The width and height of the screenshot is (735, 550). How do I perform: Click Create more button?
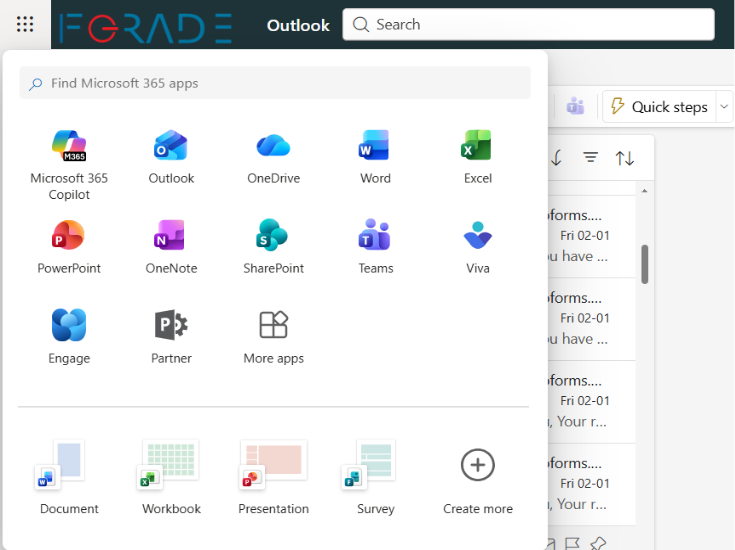tap(477, 477)
